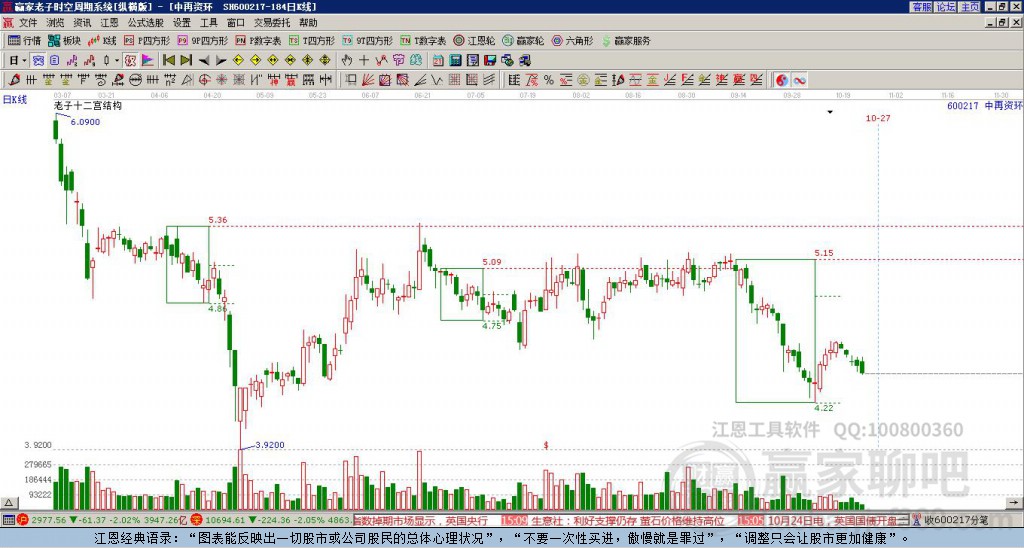Image resolution: width=1024 pixels, height=548 pixels.
Task: Click the floppy disk save icon
Action: [490, 60]
